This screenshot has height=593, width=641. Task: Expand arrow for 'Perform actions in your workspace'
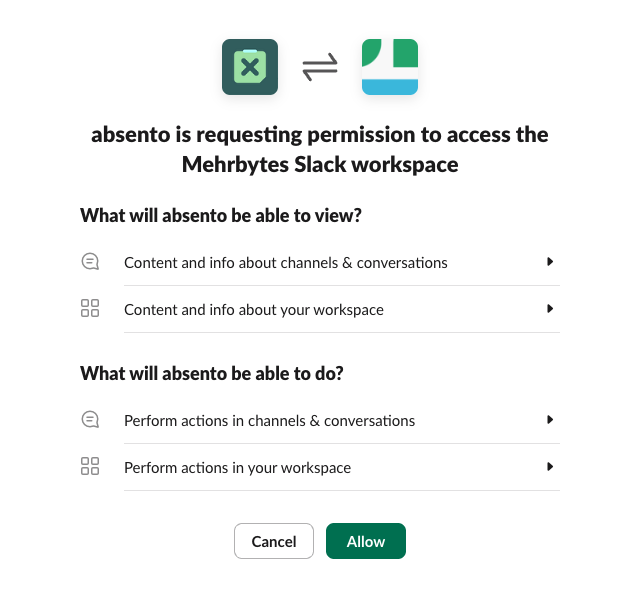[550, 467]
